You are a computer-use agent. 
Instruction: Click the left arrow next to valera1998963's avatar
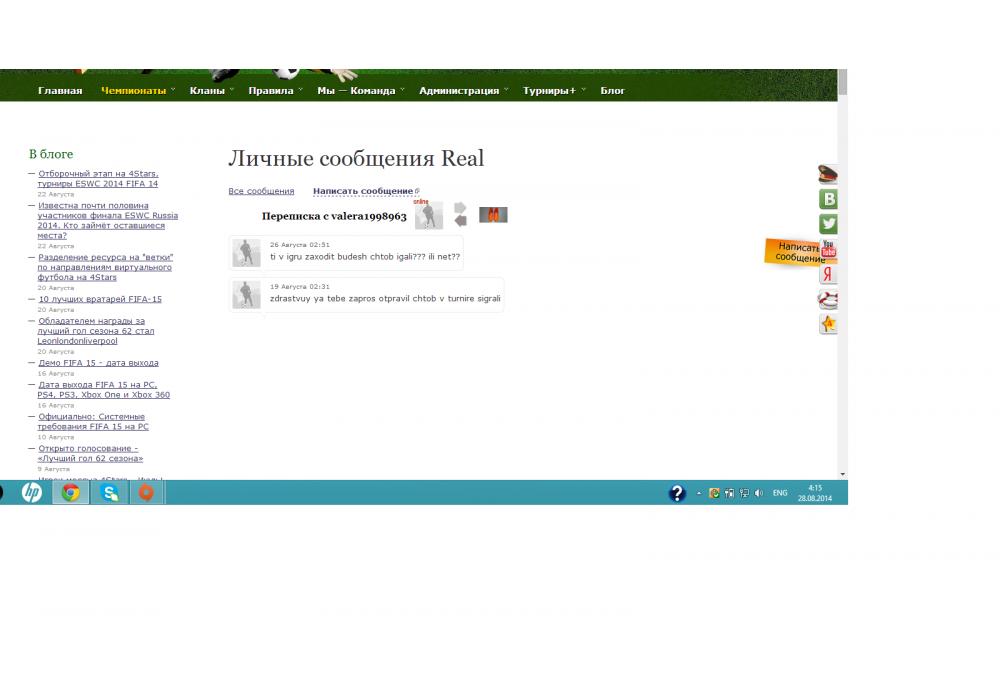460,221
